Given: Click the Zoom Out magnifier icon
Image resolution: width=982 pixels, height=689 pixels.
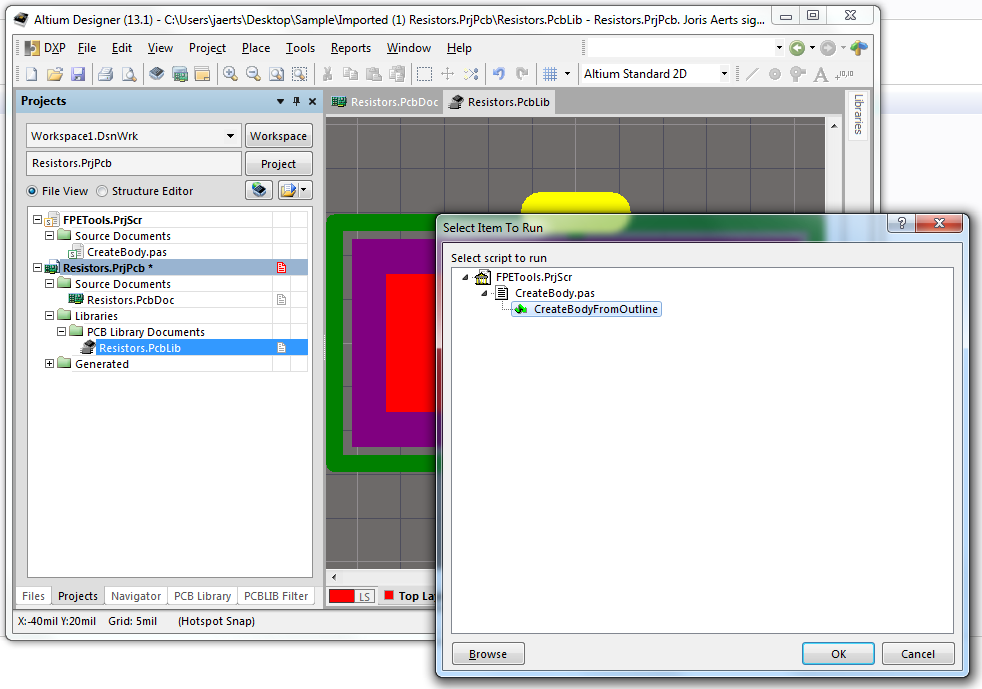Looking at the screenshot, I should (x=253, y=74).
